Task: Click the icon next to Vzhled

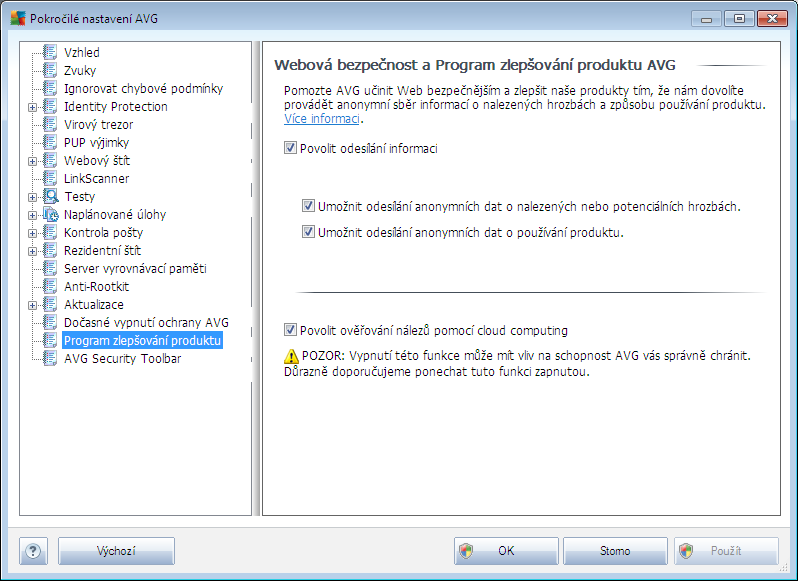Action: 50,52
